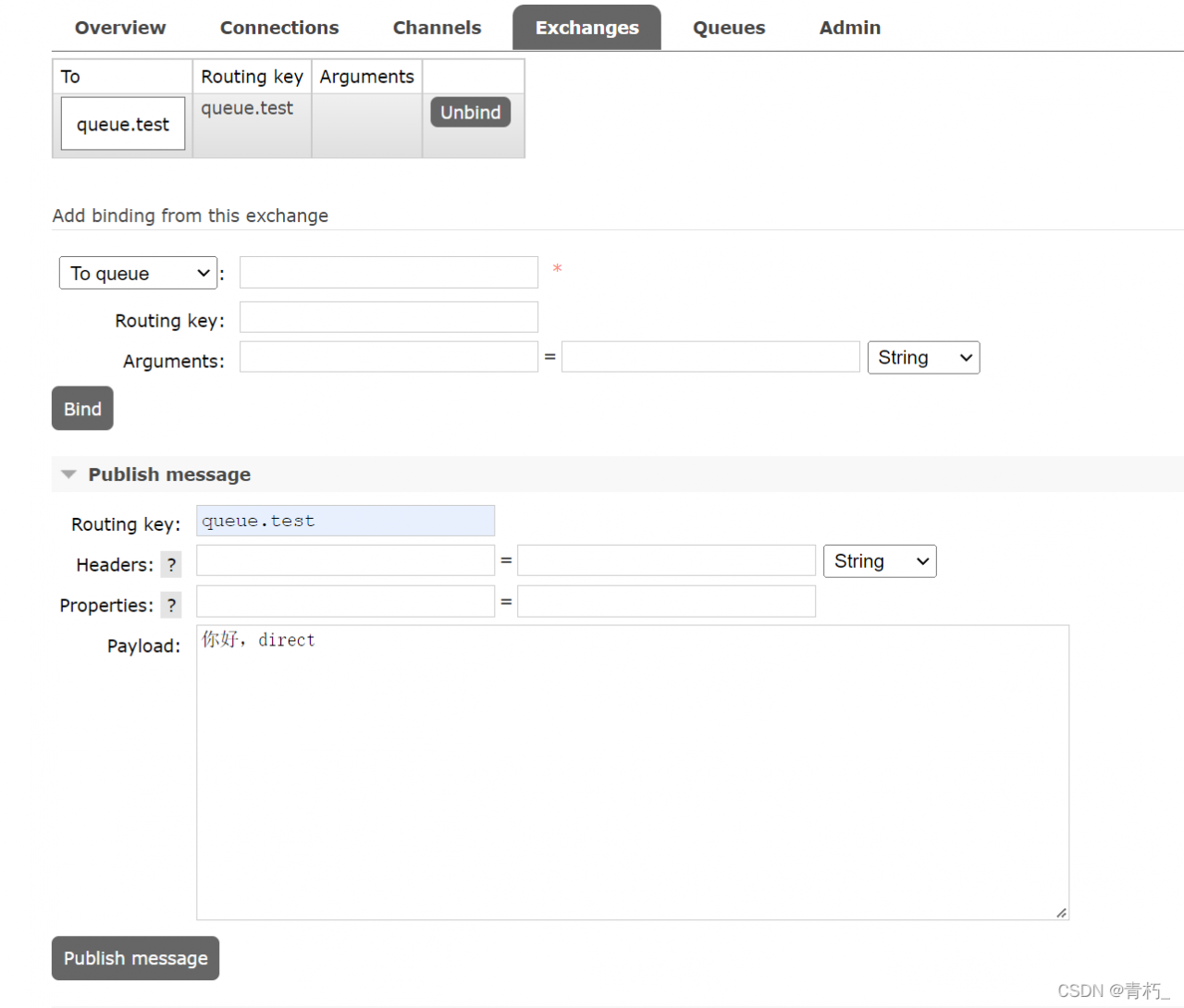Select the Queues tab

point(729,28)
